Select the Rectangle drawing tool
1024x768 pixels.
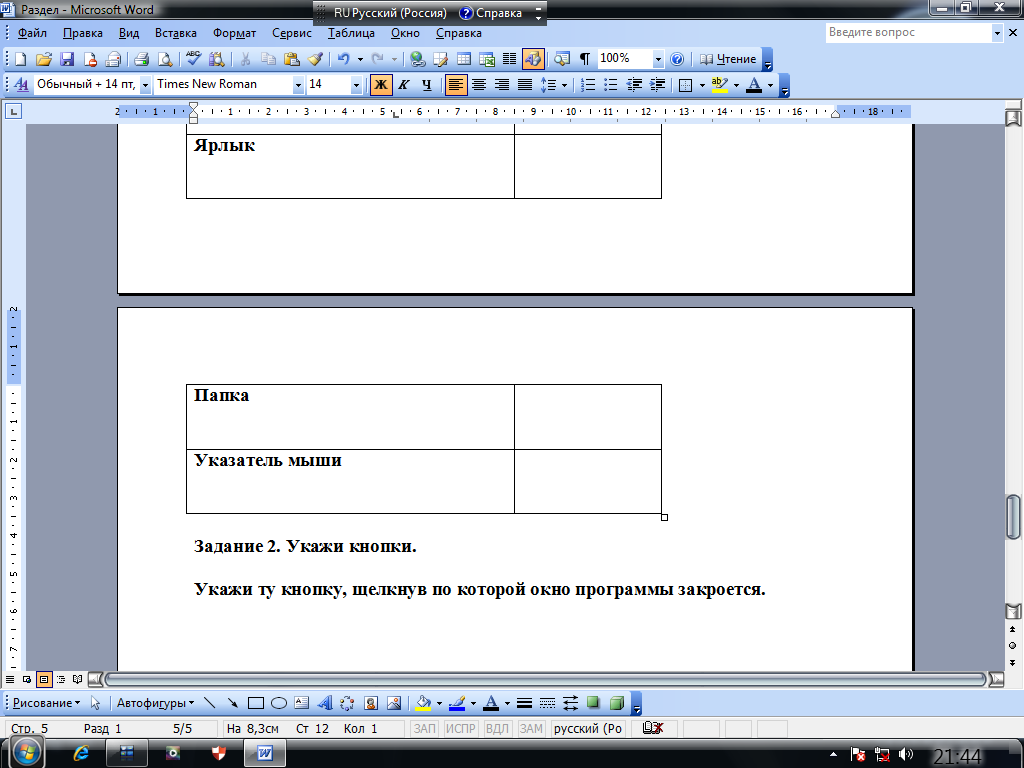coord(255,703)
